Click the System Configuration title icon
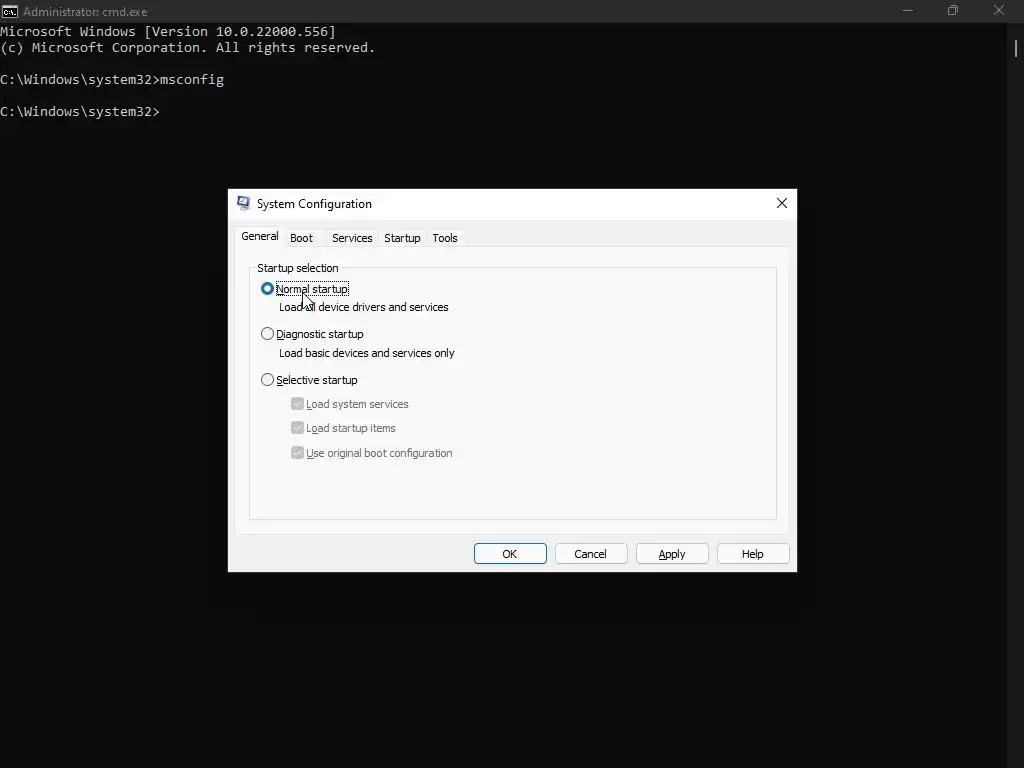1024x768 pixels. click(244, 203)
